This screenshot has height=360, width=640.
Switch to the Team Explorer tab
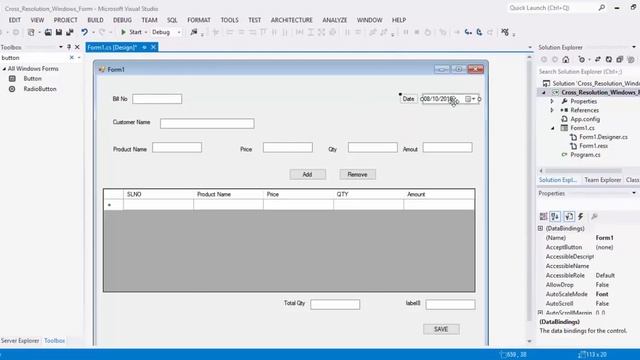click(602, 180)
